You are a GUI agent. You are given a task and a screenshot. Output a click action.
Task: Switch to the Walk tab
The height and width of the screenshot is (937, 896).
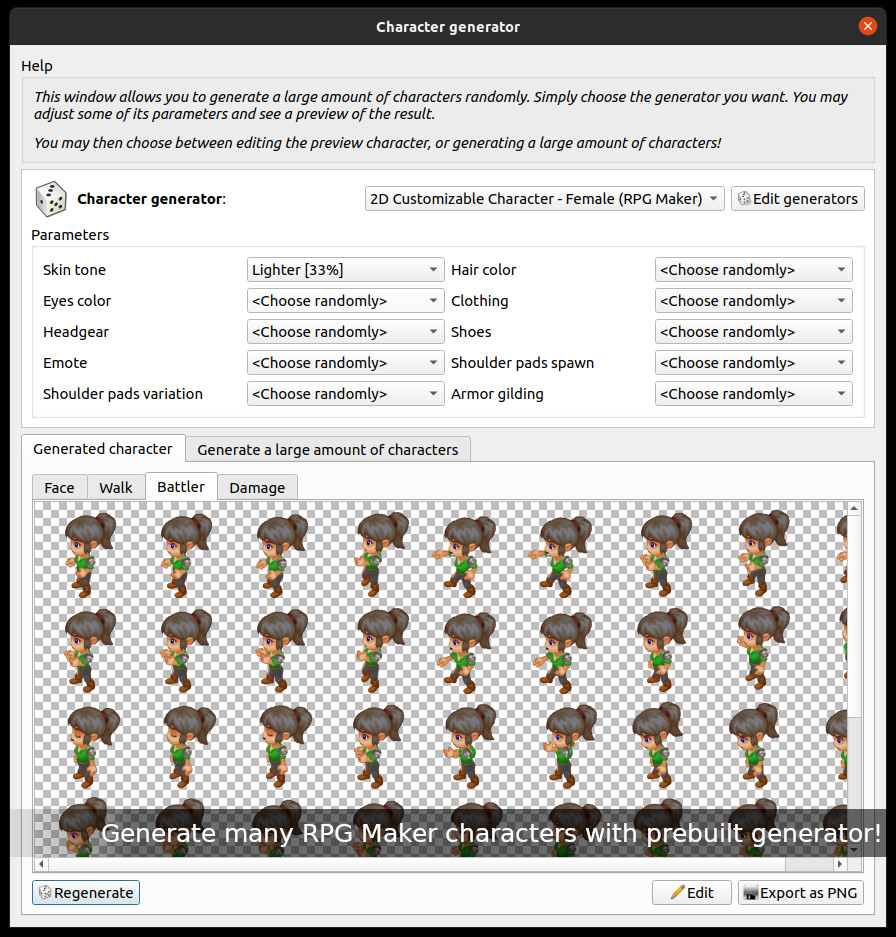coord(116,487)
